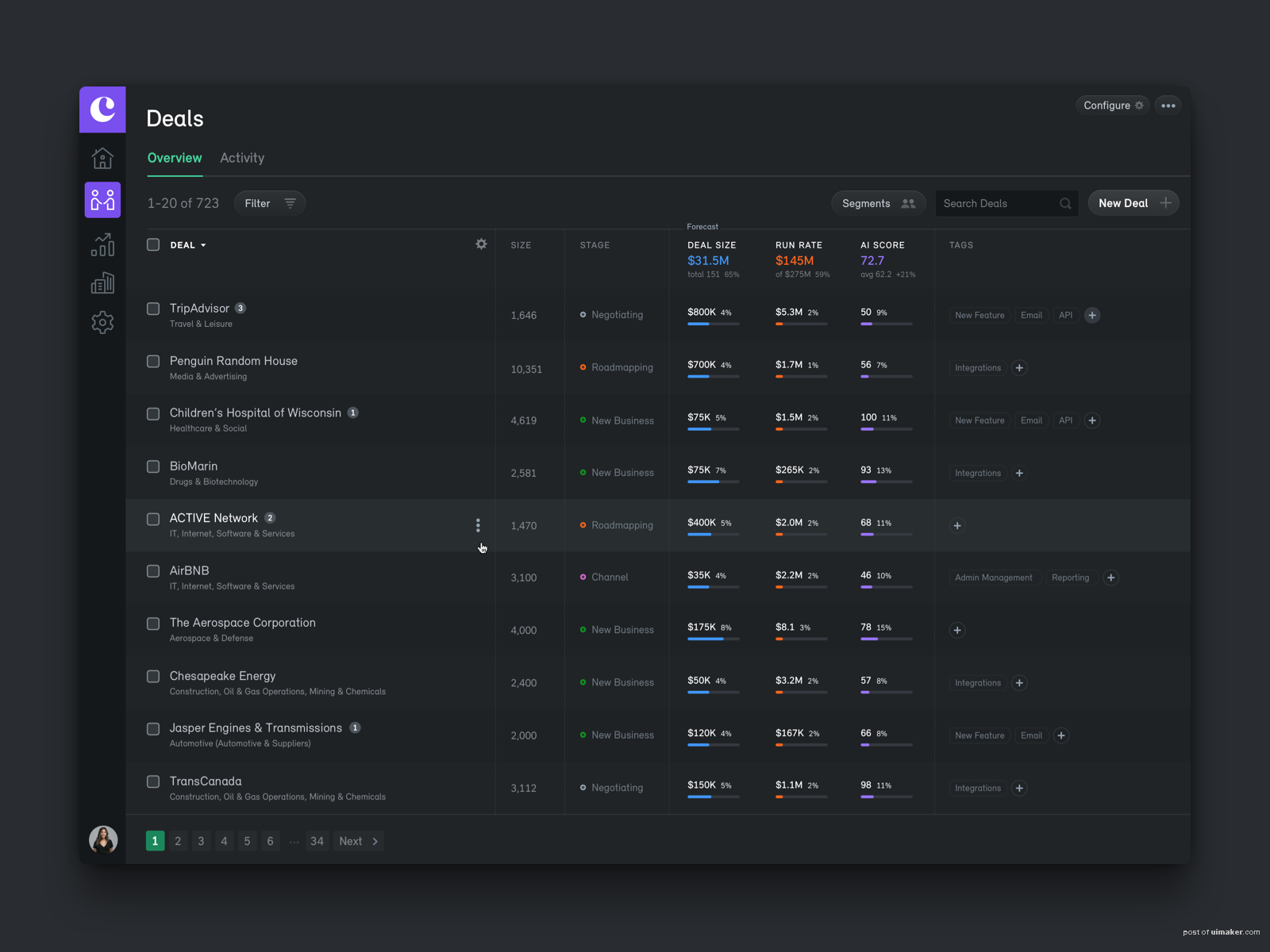
Task: Add a tag to The Aerospace Corporation
Action: click(957, 631)
